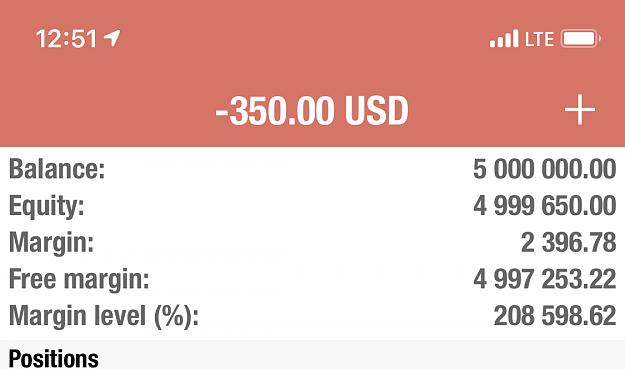Screen dimensions: 625x369
Task: Tap the margin level value 208 598.62
Action: (555, 316)
